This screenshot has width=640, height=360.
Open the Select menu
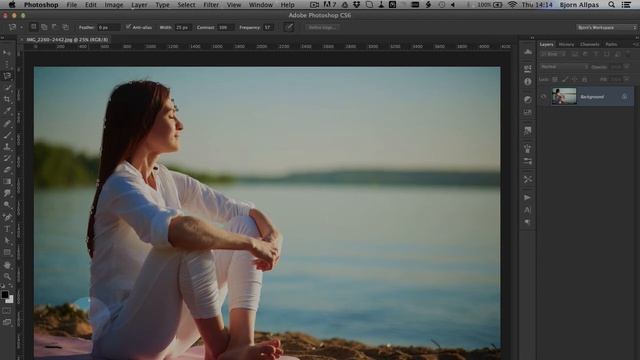point(186,5)
